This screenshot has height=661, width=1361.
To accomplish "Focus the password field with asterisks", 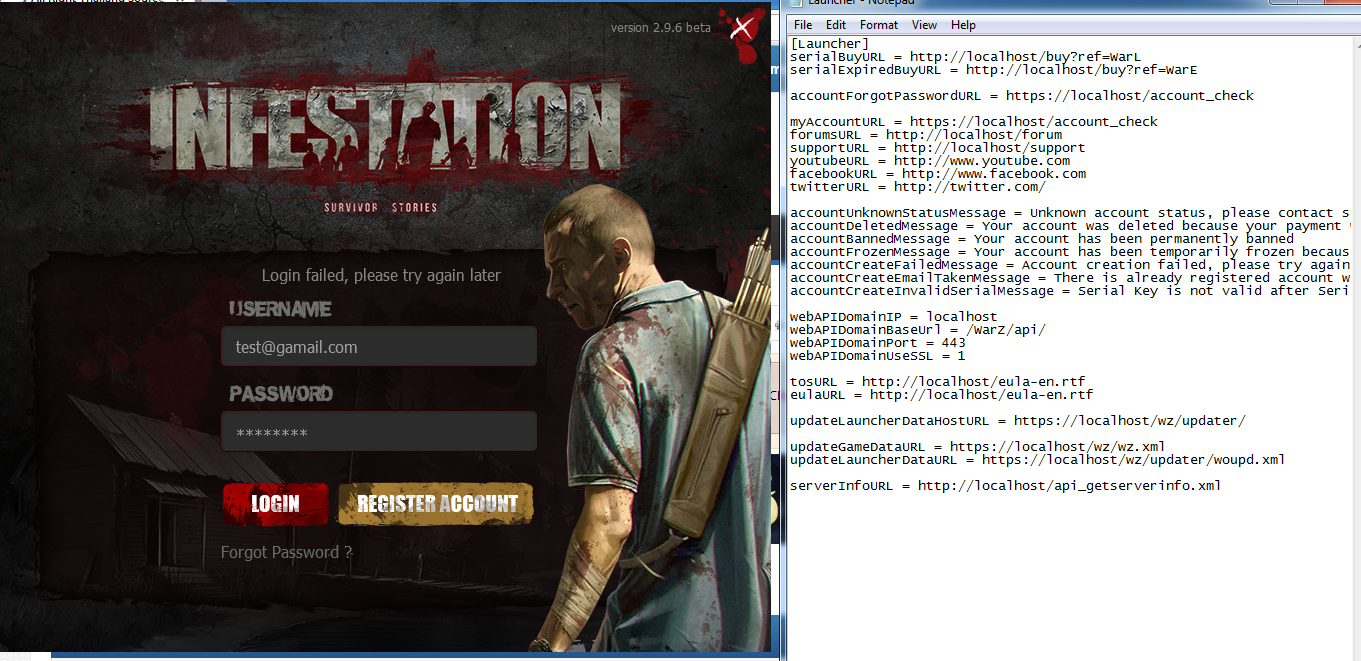I will 379,432.
